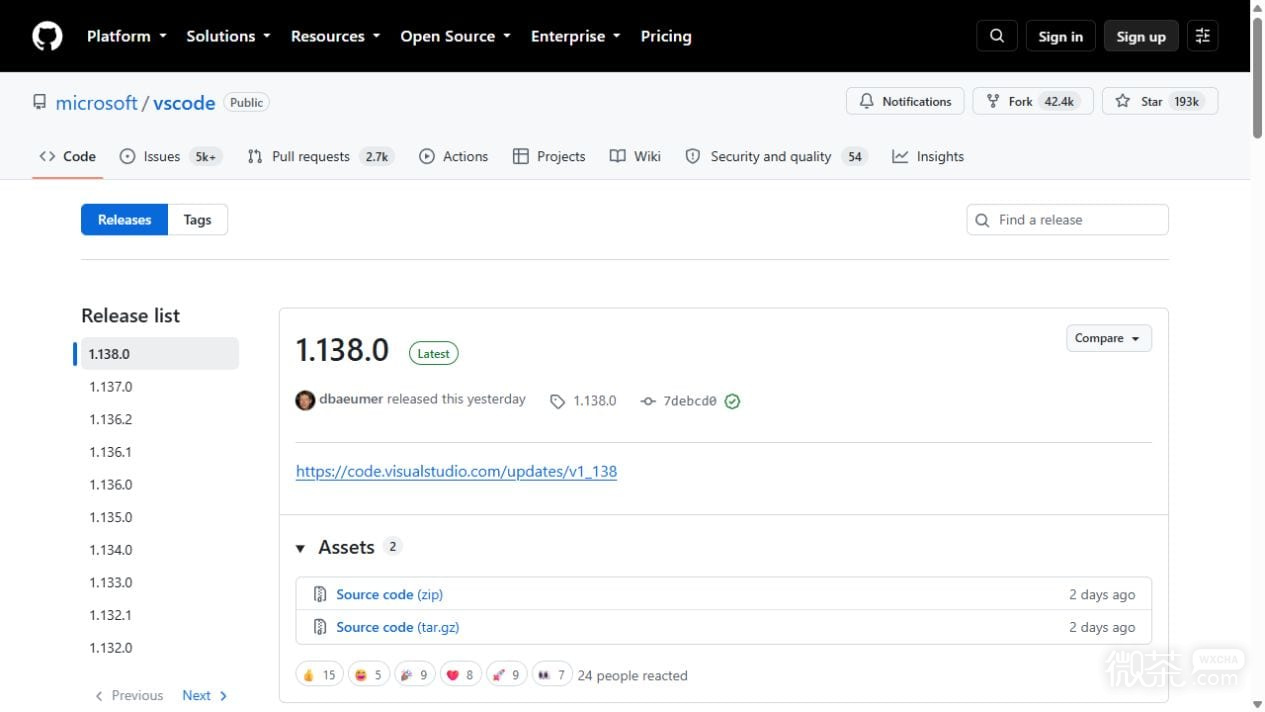Fork the vscode repository

pyautogui.click(x=1032, y=101)
